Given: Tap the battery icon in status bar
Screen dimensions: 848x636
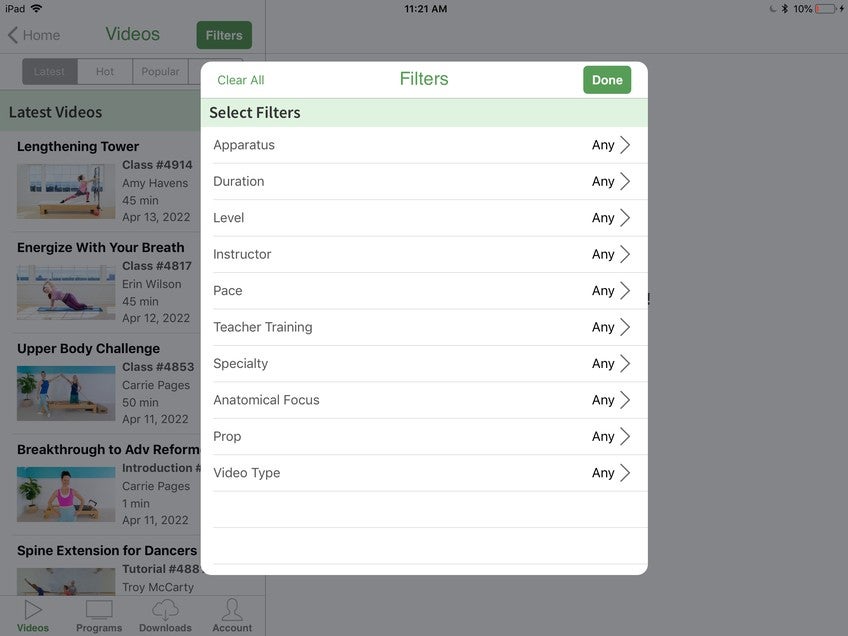Looking at the screenshot, I should click(x=827, y=8).
